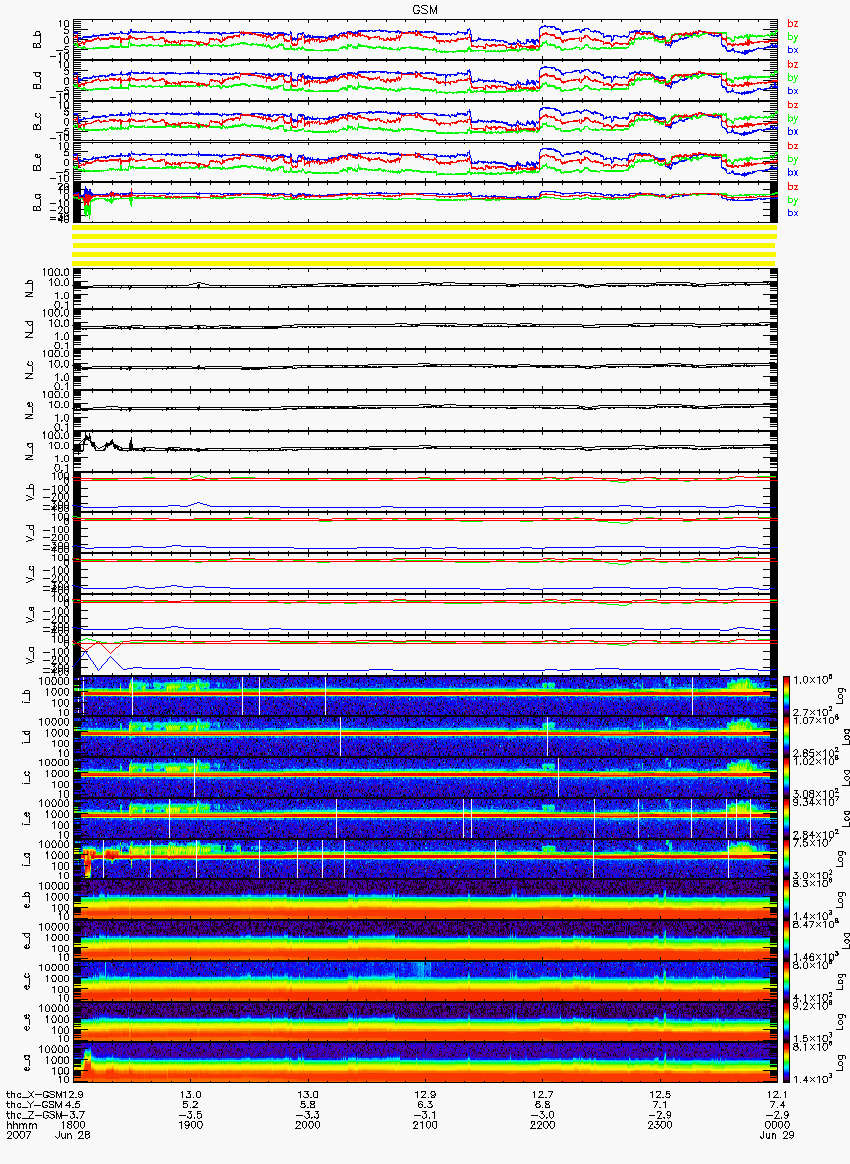Click the B_c panel axis label
Viewport: 850px width, 1164px height.
[x=37, y=122]
